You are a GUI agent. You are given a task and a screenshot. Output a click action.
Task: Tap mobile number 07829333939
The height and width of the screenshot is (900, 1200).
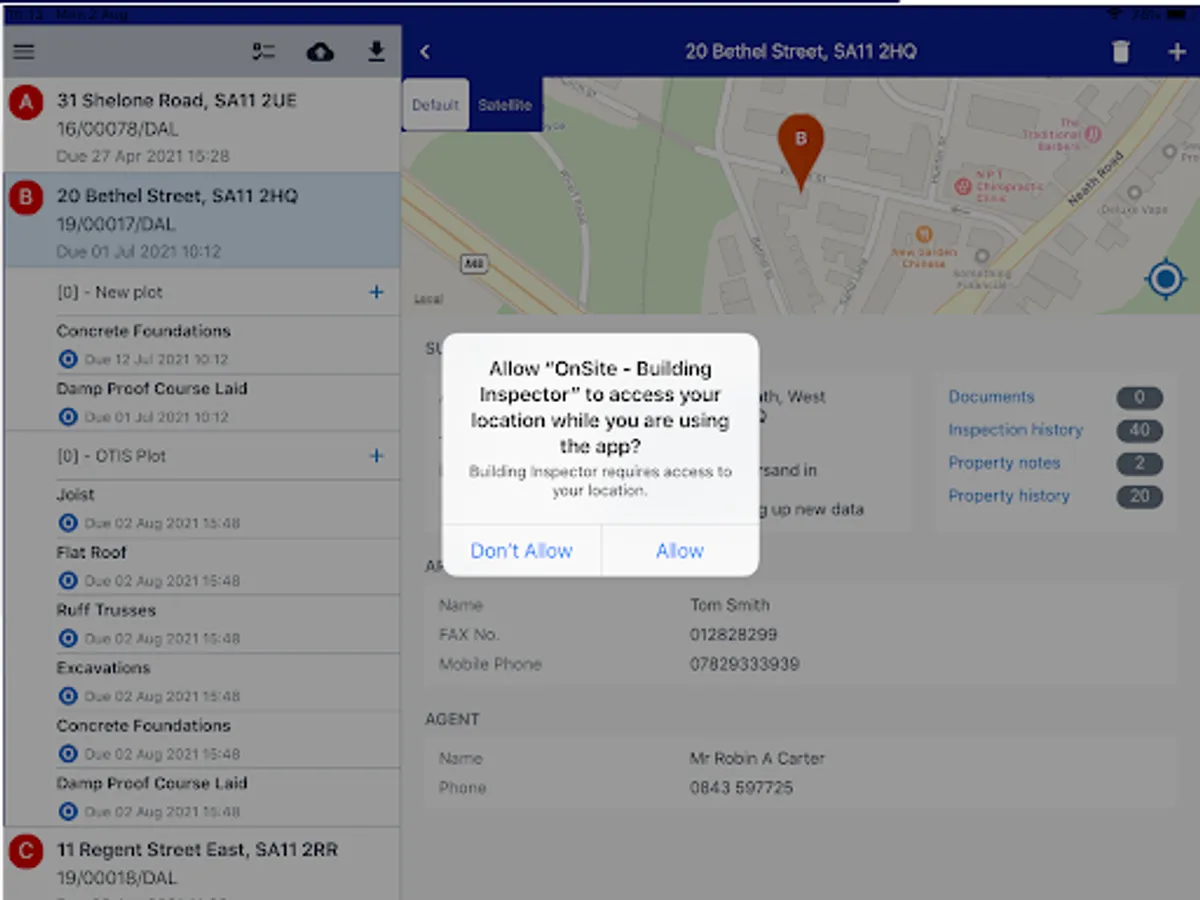point(744,665)
